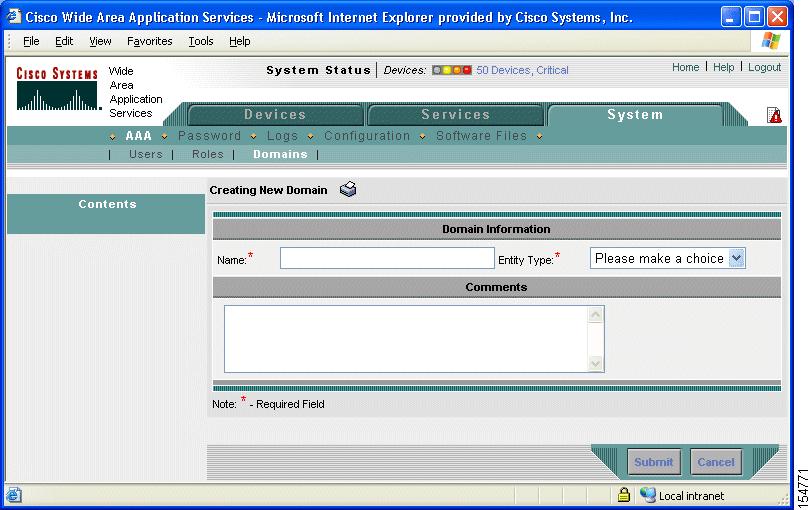Click the Domain Information section header

pos(496,229)
